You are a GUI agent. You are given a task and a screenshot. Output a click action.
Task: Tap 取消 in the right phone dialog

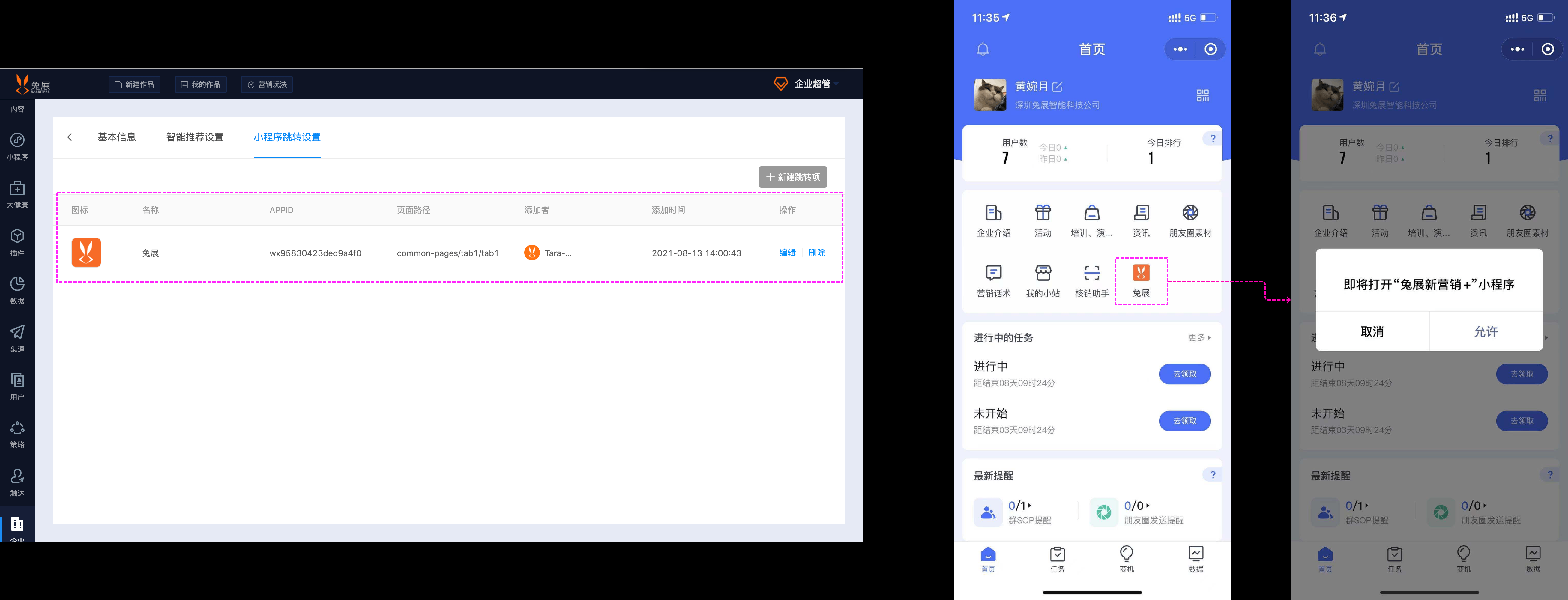[1372, 331]
